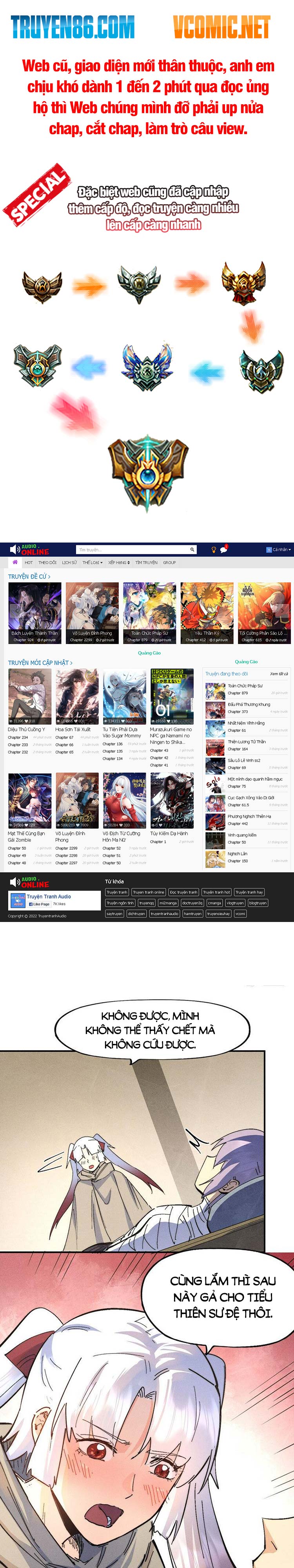Open the GROUP menu item
294x1568 pixels.
coord(169,563)
